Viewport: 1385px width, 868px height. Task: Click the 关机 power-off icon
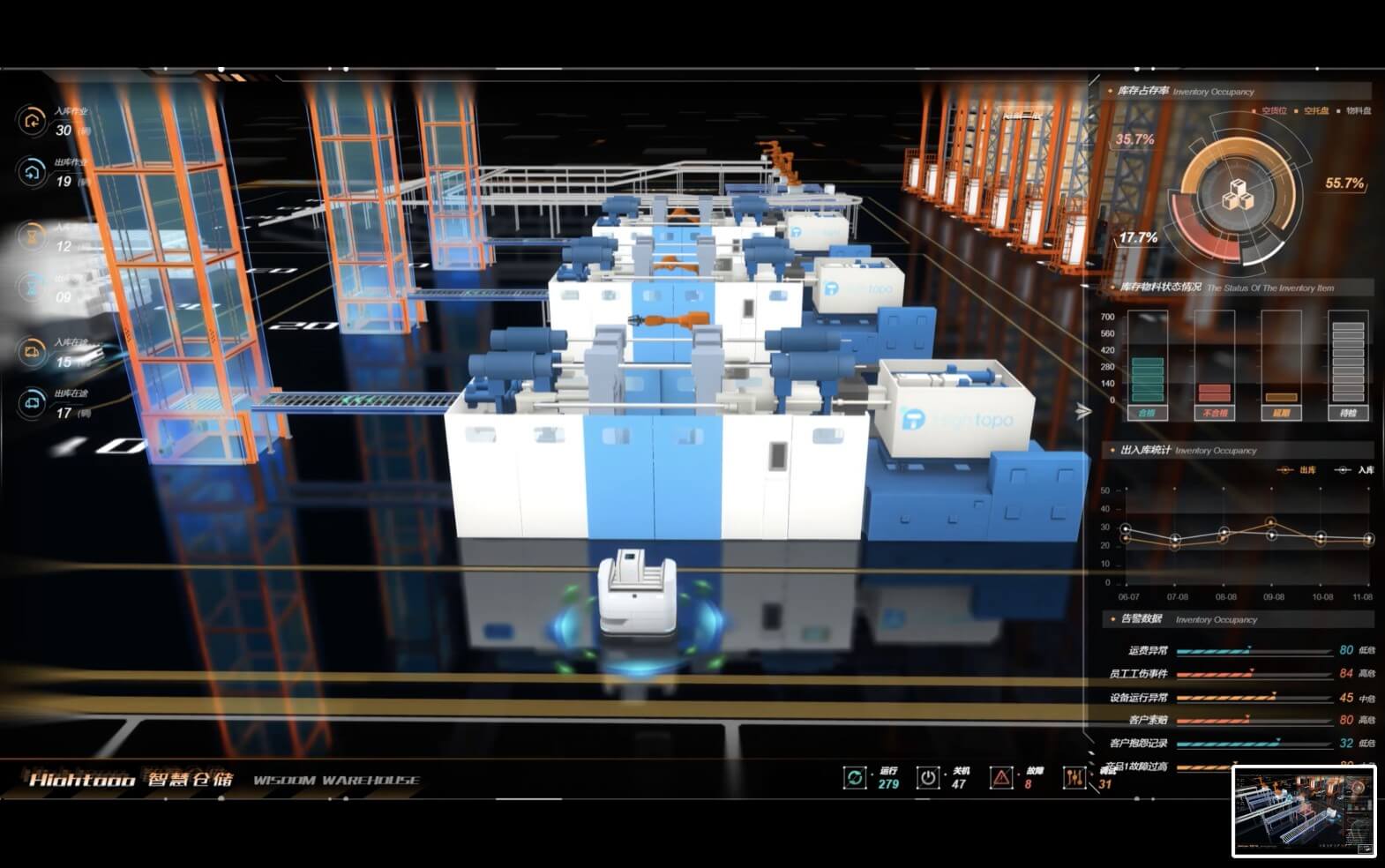coord(928,777)
